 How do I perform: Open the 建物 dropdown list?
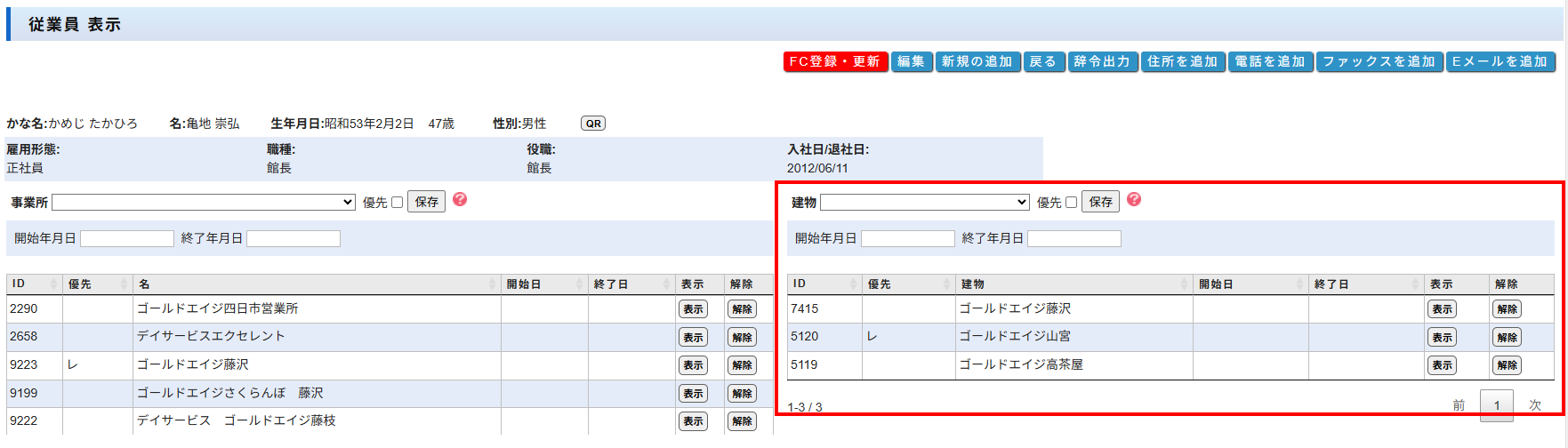[x=924, y=203]
